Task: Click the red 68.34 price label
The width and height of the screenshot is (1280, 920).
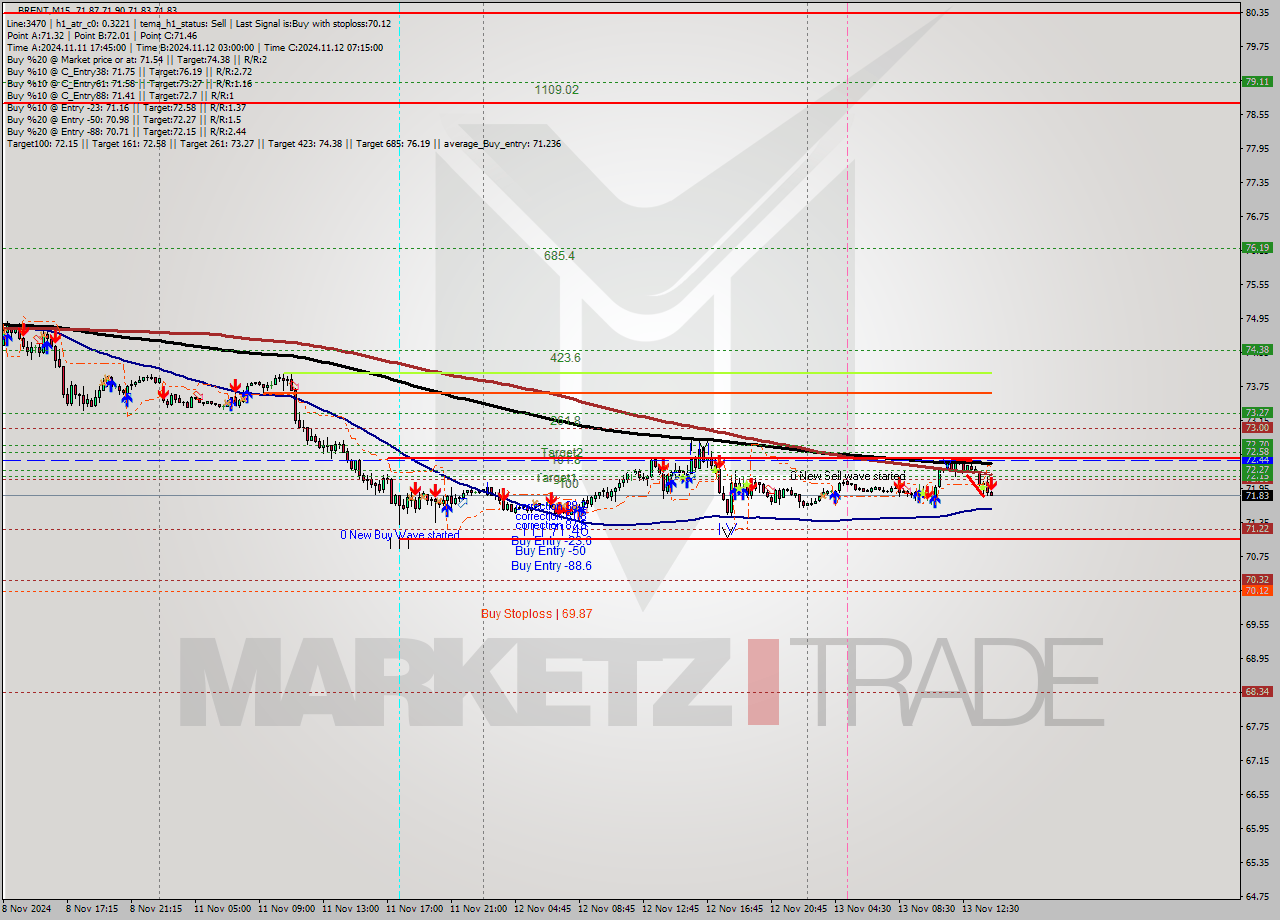Action: pyautogui.click(x=1257, y=691)
